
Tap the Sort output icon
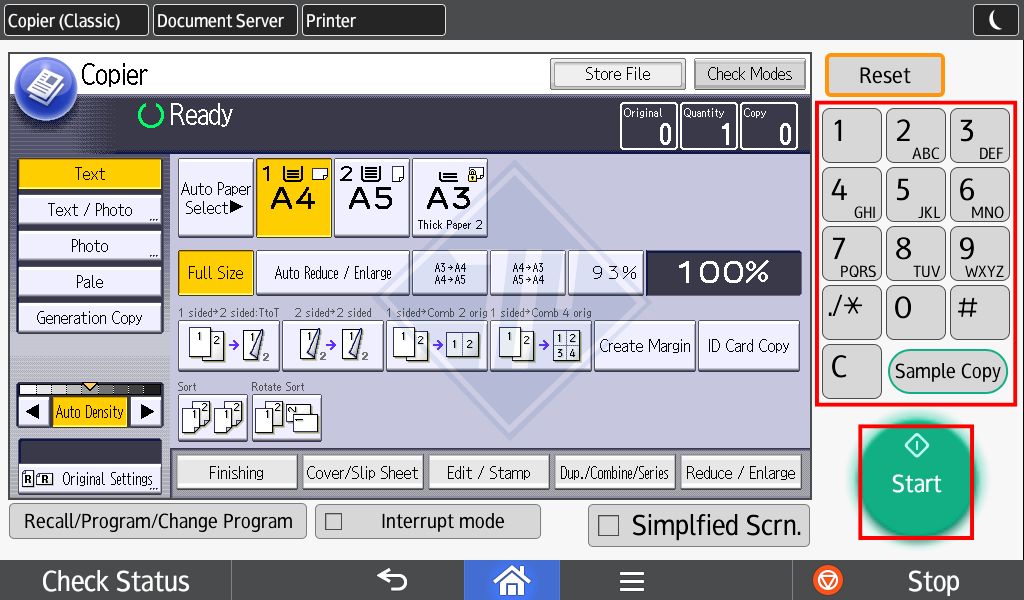pyautogui.click(x=212, y=418)
